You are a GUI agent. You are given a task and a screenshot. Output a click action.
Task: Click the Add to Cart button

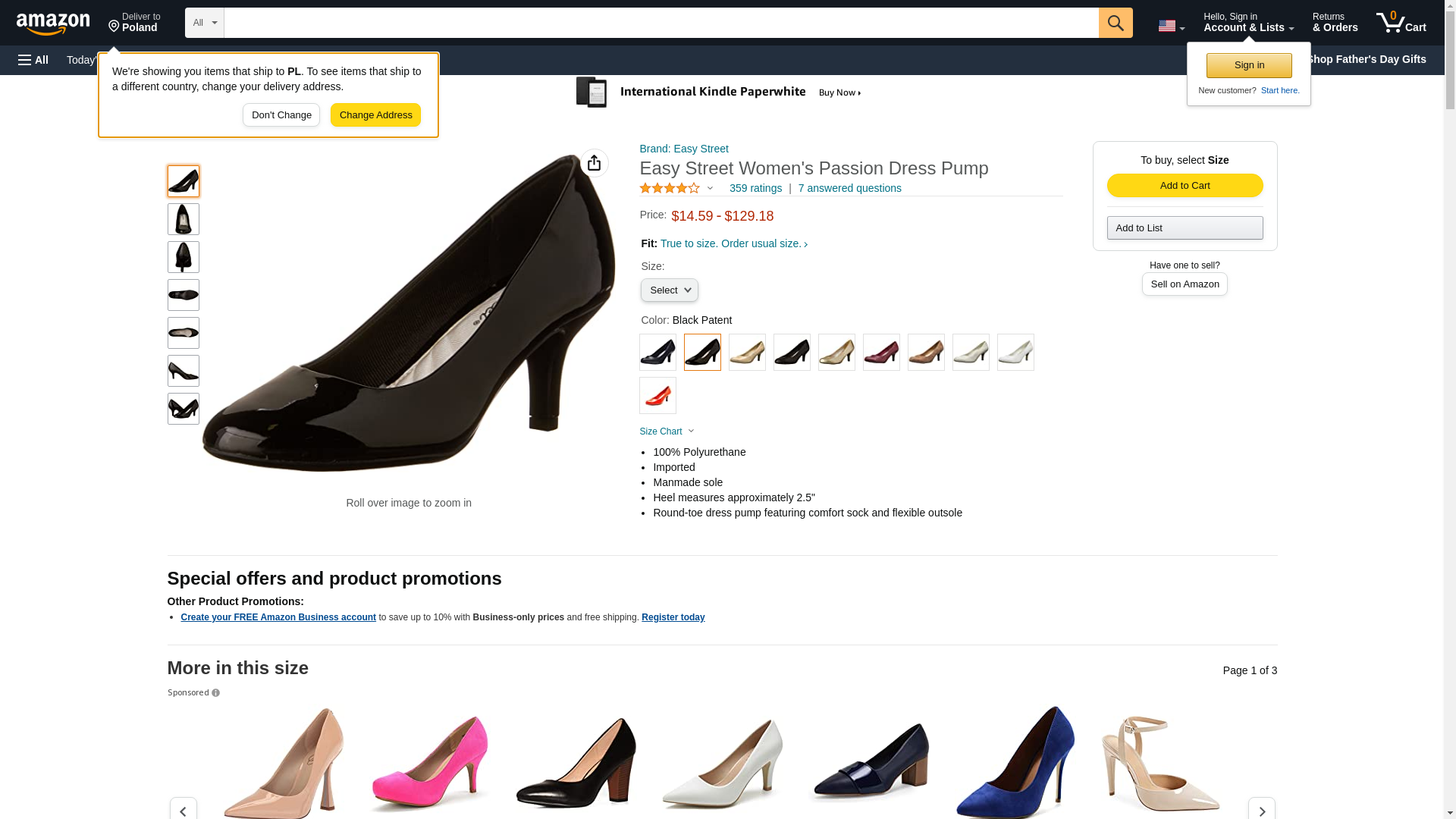click(1185, 186)
